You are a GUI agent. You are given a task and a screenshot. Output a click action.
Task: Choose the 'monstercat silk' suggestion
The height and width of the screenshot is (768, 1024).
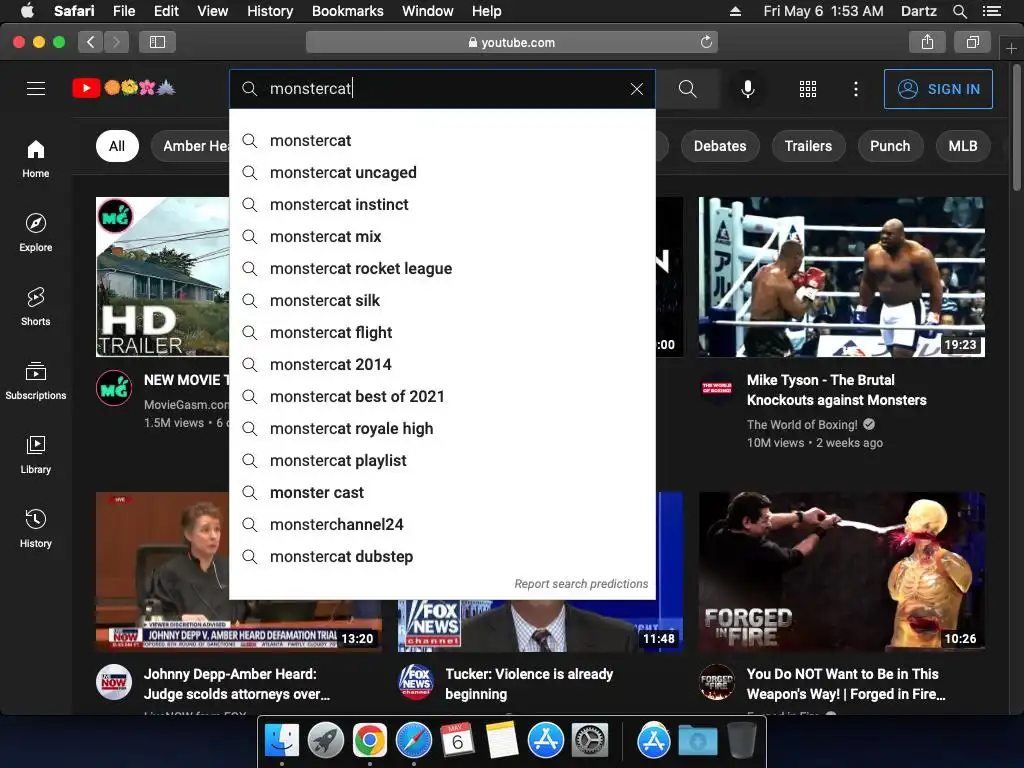coord(442,300)
